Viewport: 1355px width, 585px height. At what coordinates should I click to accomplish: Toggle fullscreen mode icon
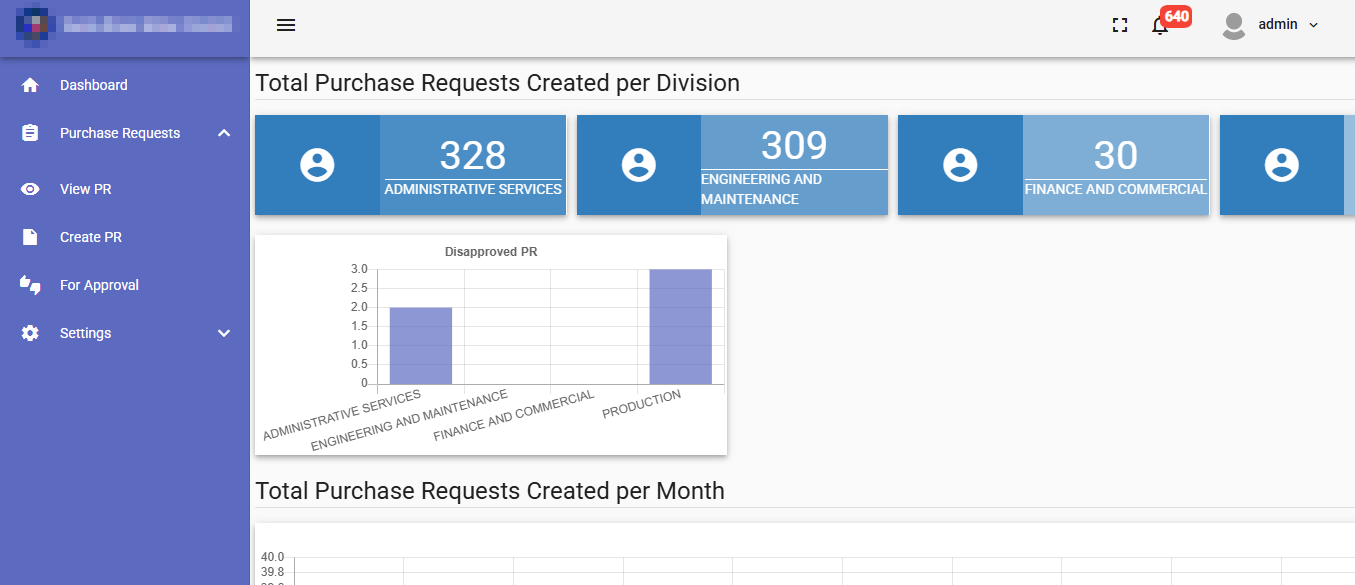click(1120, 25)
